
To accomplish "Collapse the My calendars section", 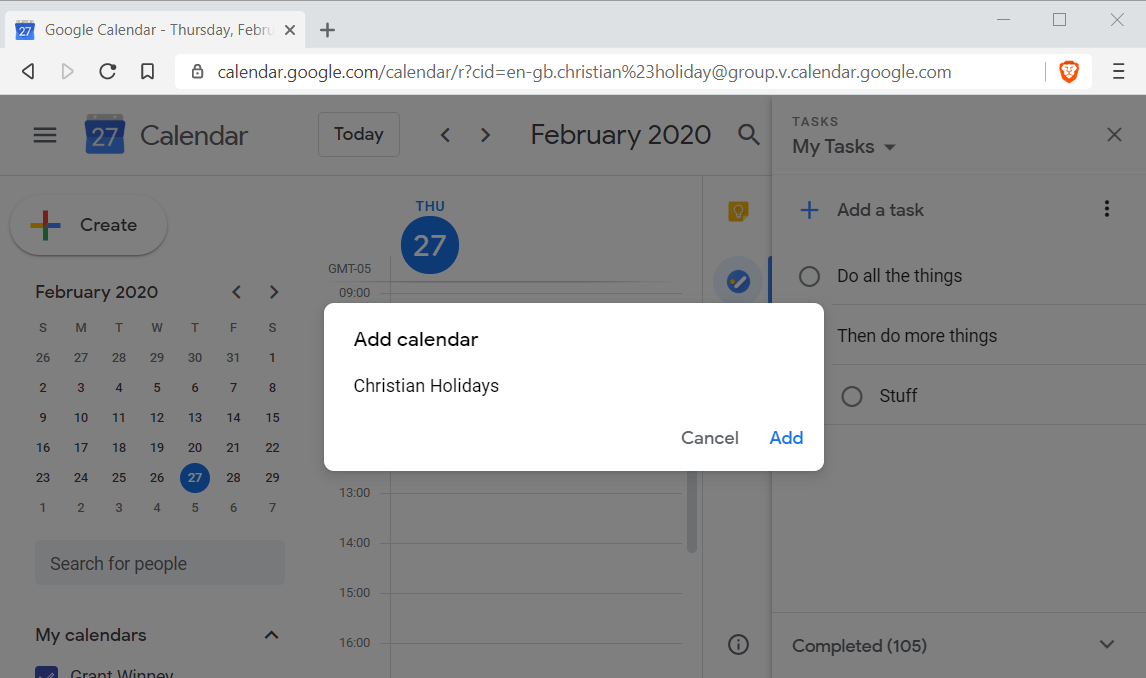I will tap(271, 635).
